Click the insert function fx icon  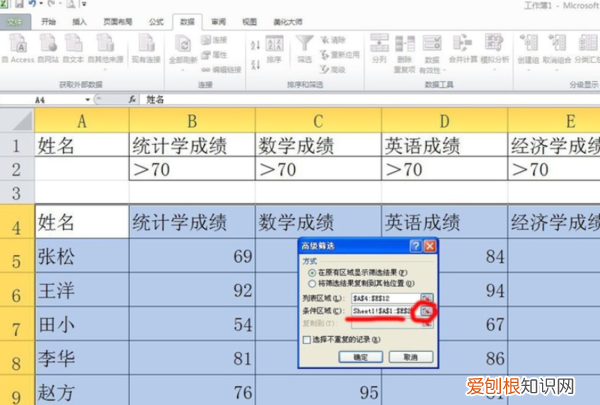132,100
